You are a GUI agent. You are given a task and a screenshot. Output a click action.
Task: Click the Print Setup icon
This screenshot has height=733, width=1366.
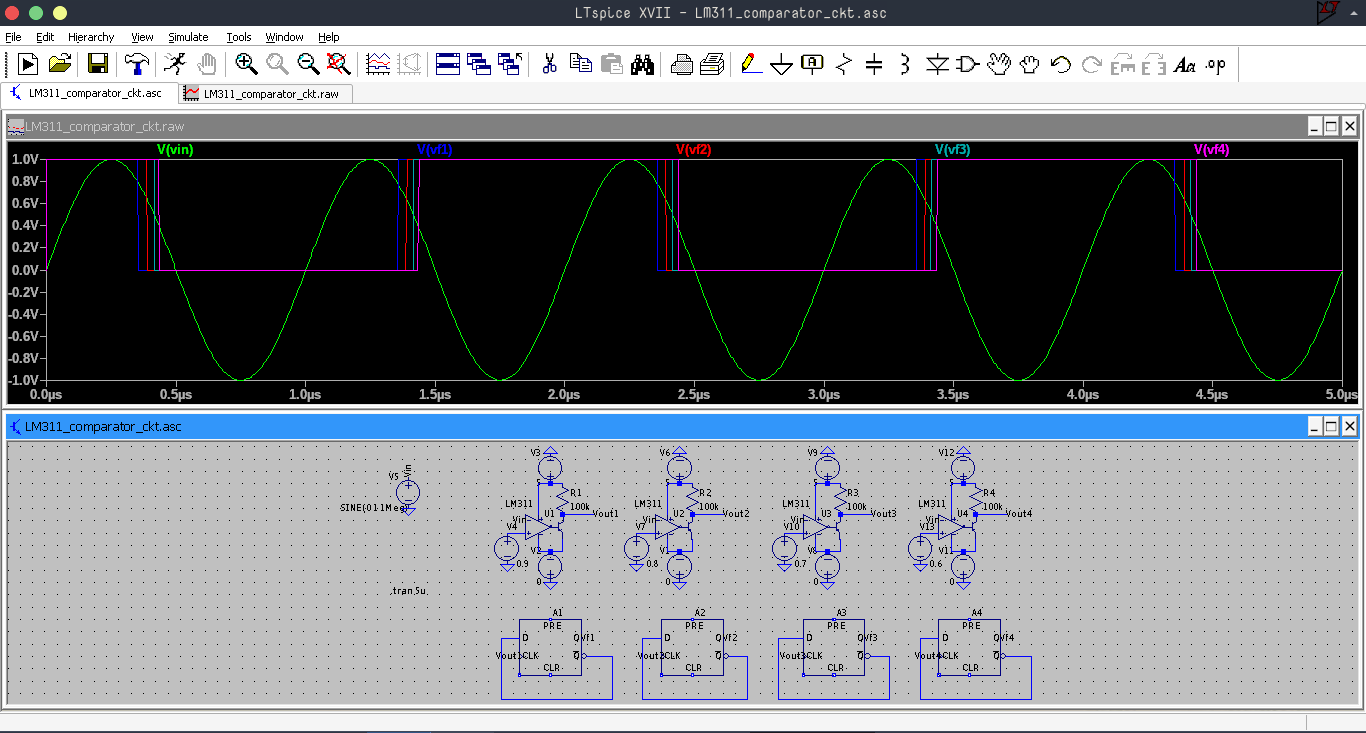click(x=682, y=64)
